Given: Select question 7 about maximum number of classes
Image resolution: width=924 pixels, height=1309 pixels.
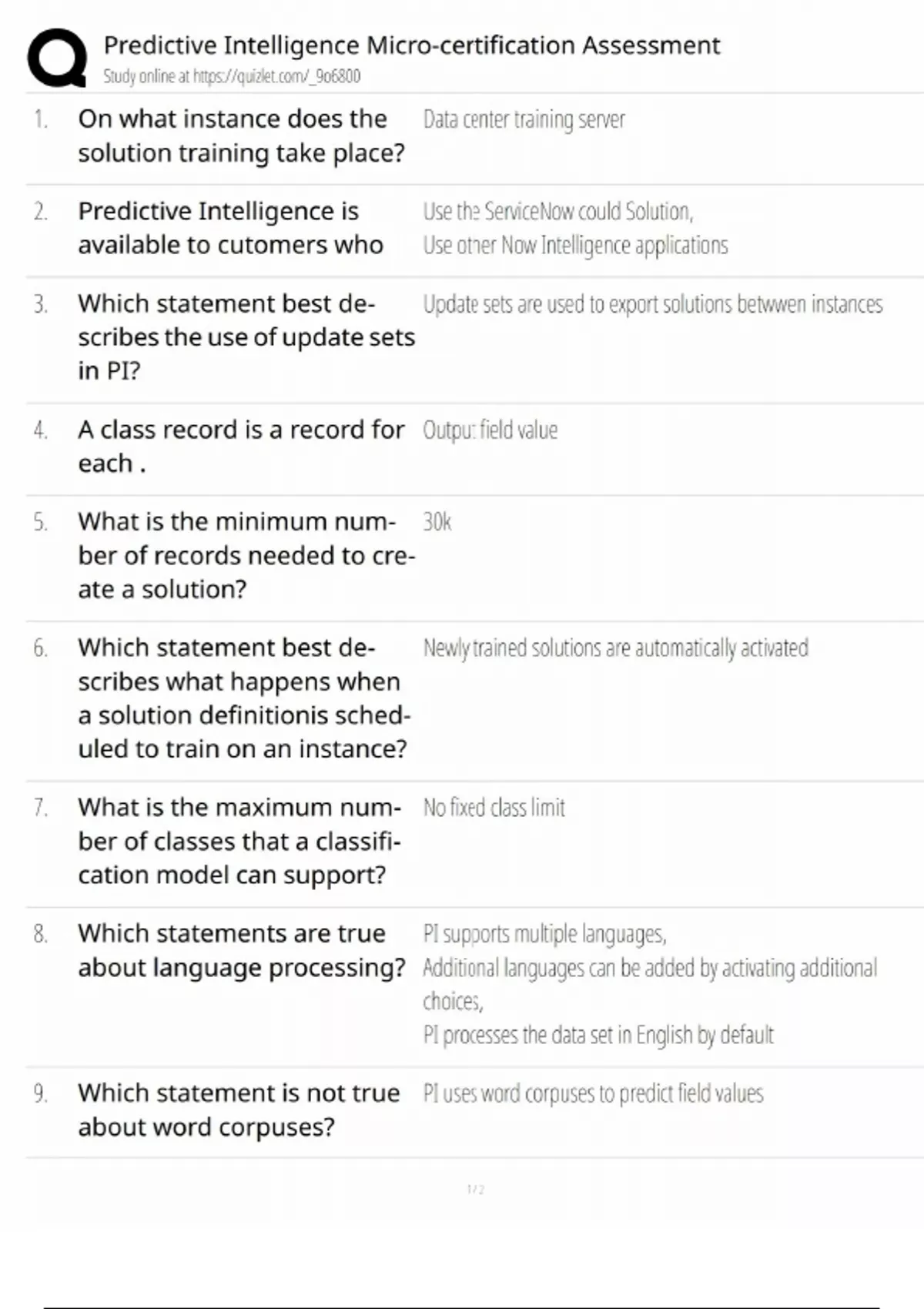Looking at the screenshot, I should pyautogui.click(x=239, y=841).
